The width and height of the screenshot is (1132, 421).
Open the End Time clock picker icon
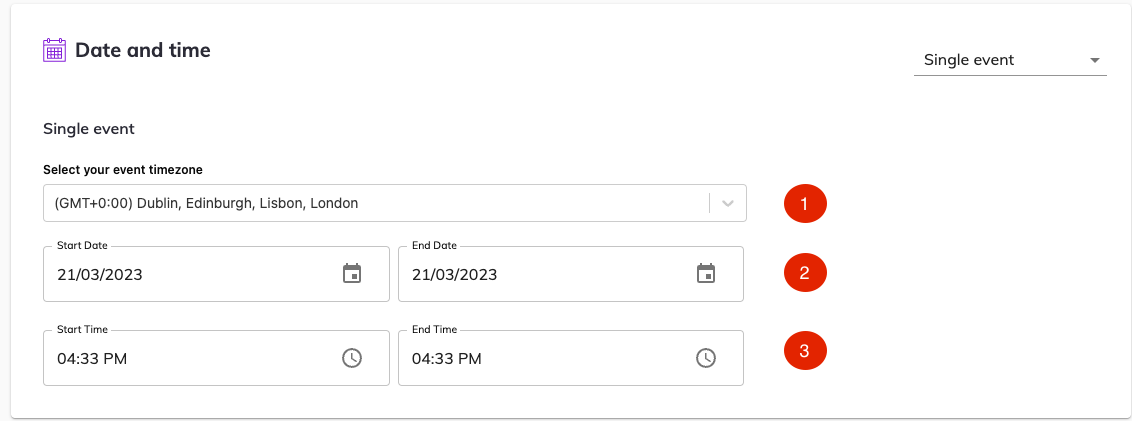click(705, 357)
